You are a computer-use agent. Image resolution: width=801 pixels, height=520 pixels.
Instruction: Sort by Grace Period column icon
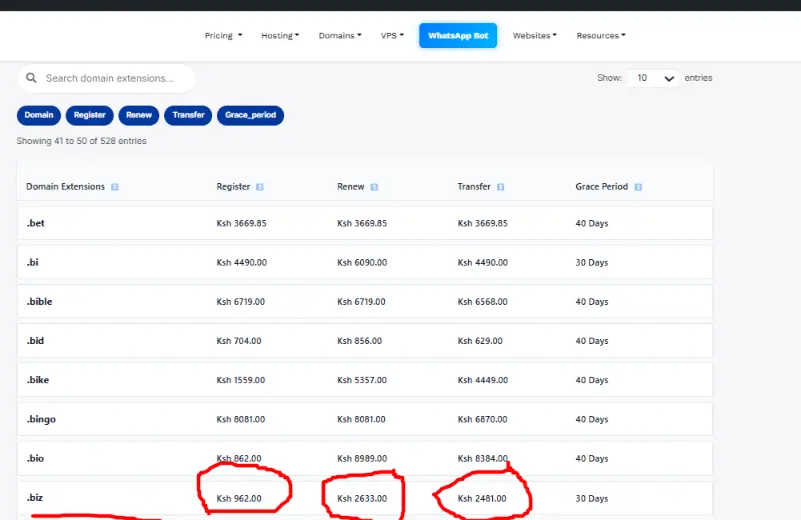[638, 187]
